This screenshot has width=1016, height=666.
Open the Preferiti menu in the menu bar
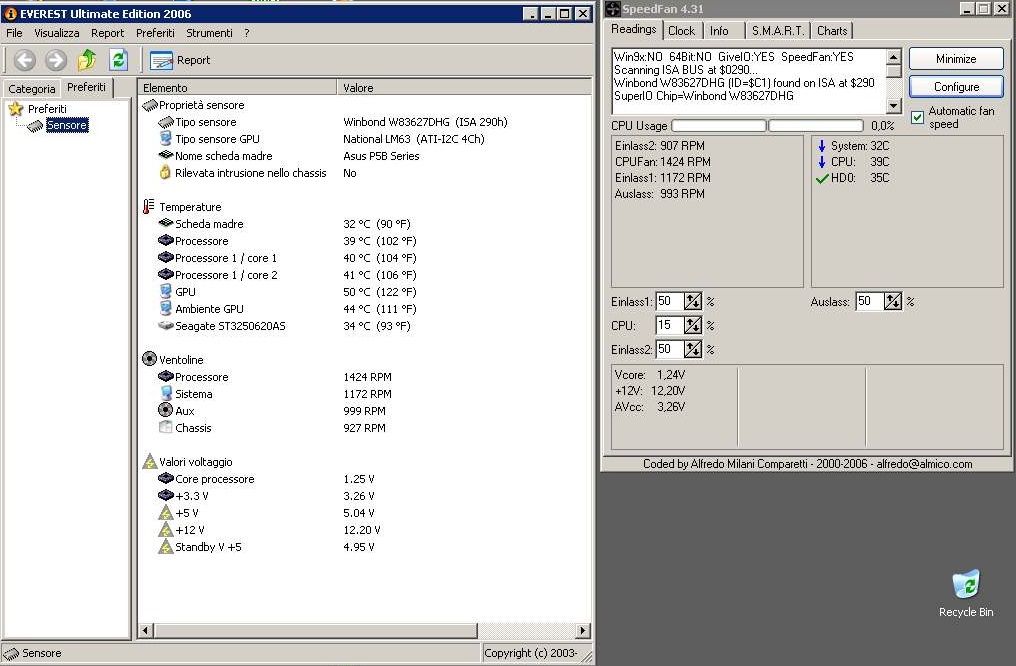coord(156,33)
